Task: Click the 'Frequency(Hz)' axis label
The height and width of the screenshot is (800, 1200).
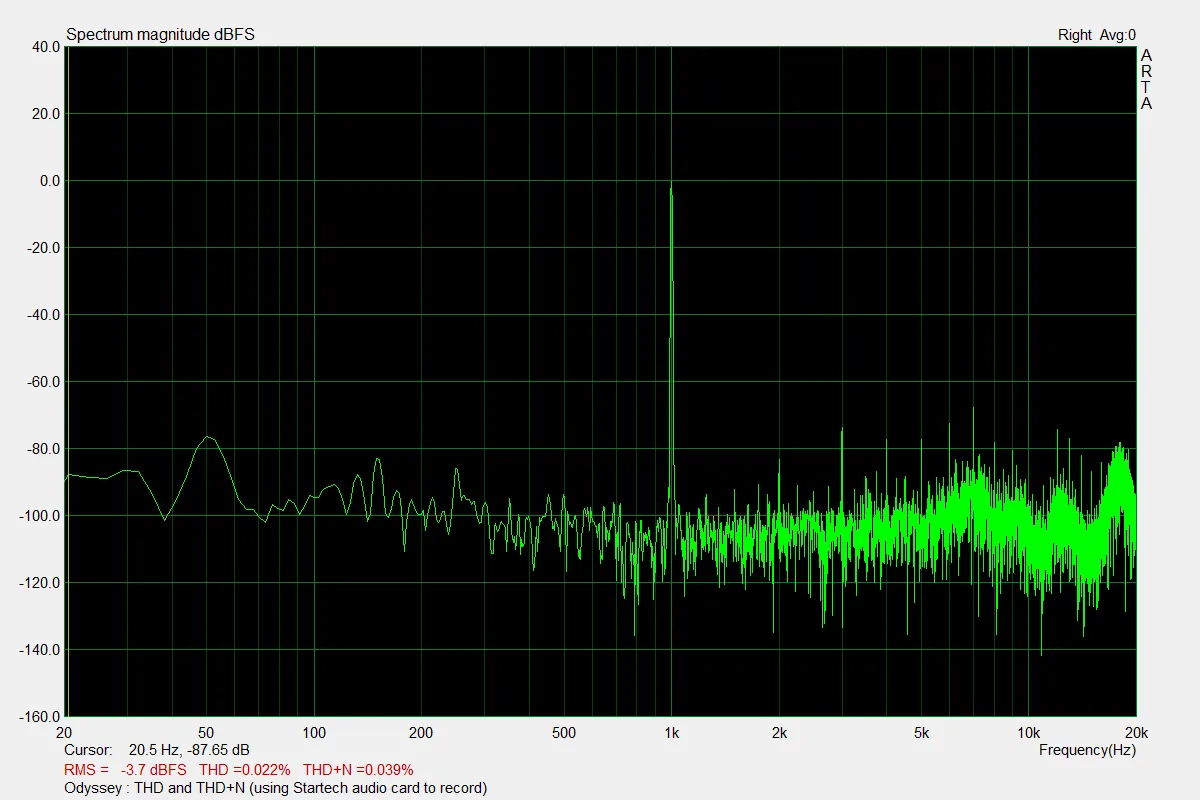Action: [x=1087, y=750]
